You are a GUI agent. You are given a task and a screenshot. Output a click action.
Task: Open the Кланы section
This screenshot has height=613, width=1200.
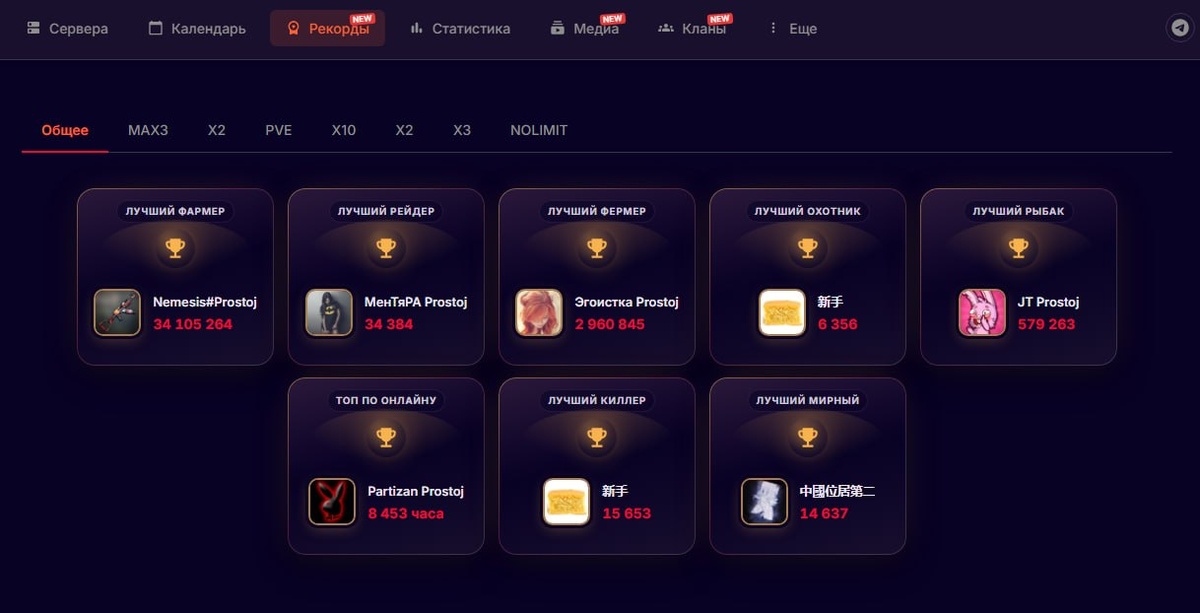coord(692,29)
